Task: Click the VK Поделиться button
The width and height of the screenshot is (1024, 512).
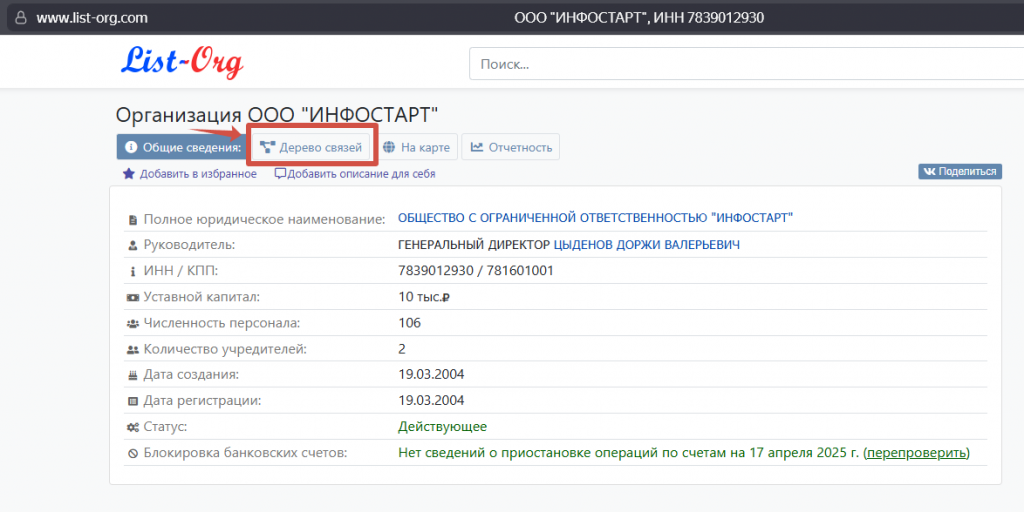Action: pyautogui.click(x=959, y=171)
